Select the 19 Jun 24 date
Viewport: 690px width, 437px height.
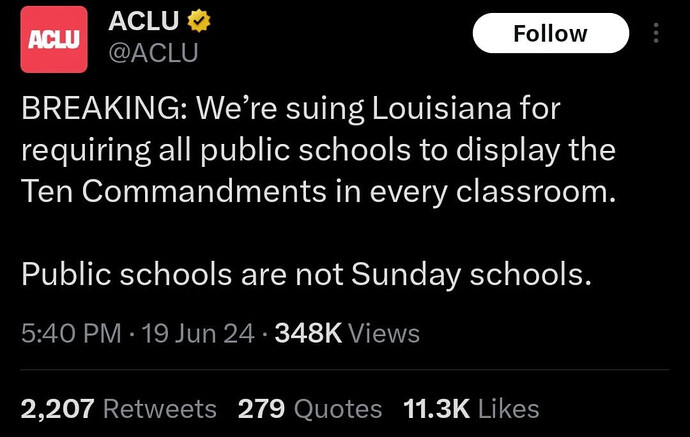coord(198,333)
